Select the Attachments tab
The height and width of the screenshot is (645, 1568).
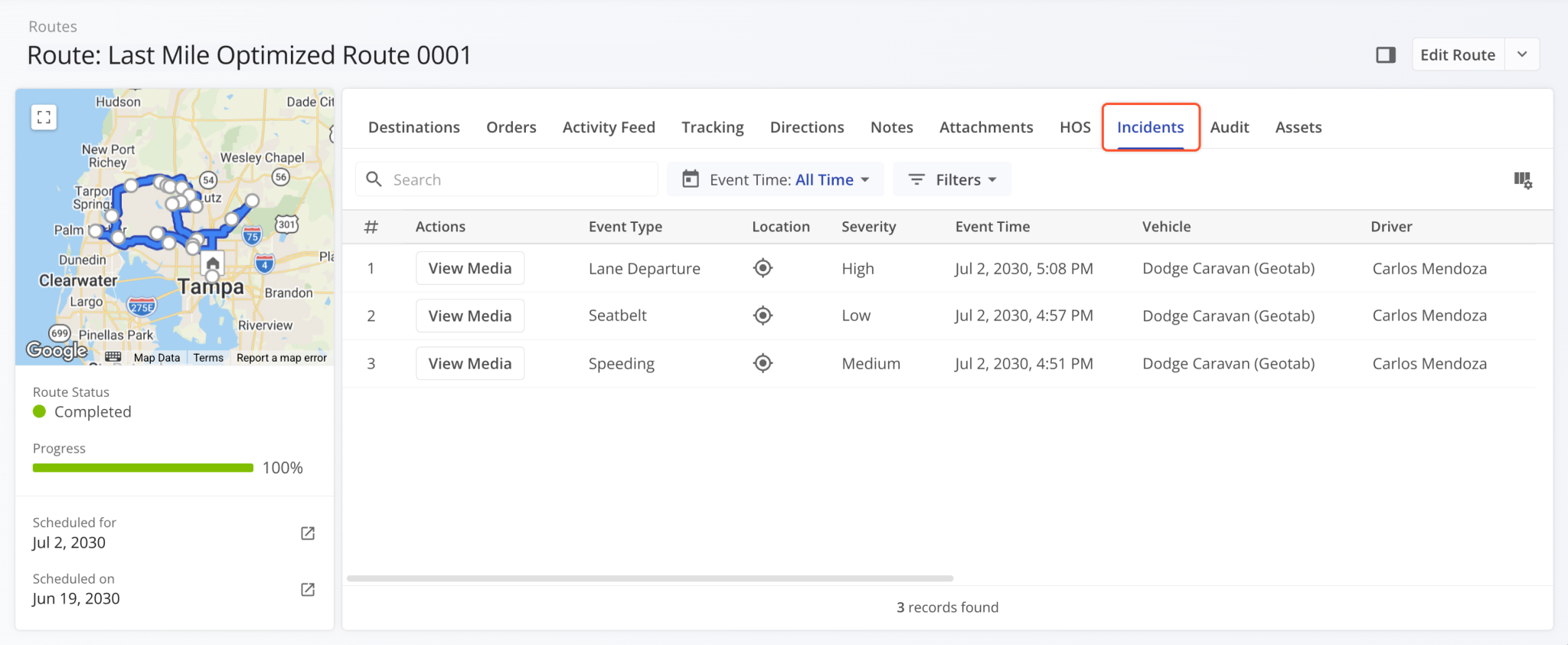pos(986,127)
